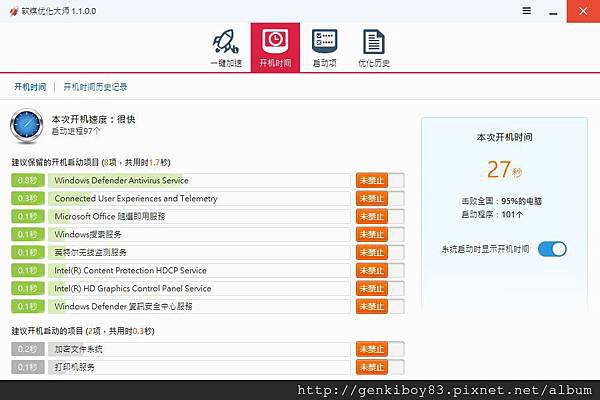Select 打印机服务 row text
Viewport: 600px width, 400px height.
(74, 367)
